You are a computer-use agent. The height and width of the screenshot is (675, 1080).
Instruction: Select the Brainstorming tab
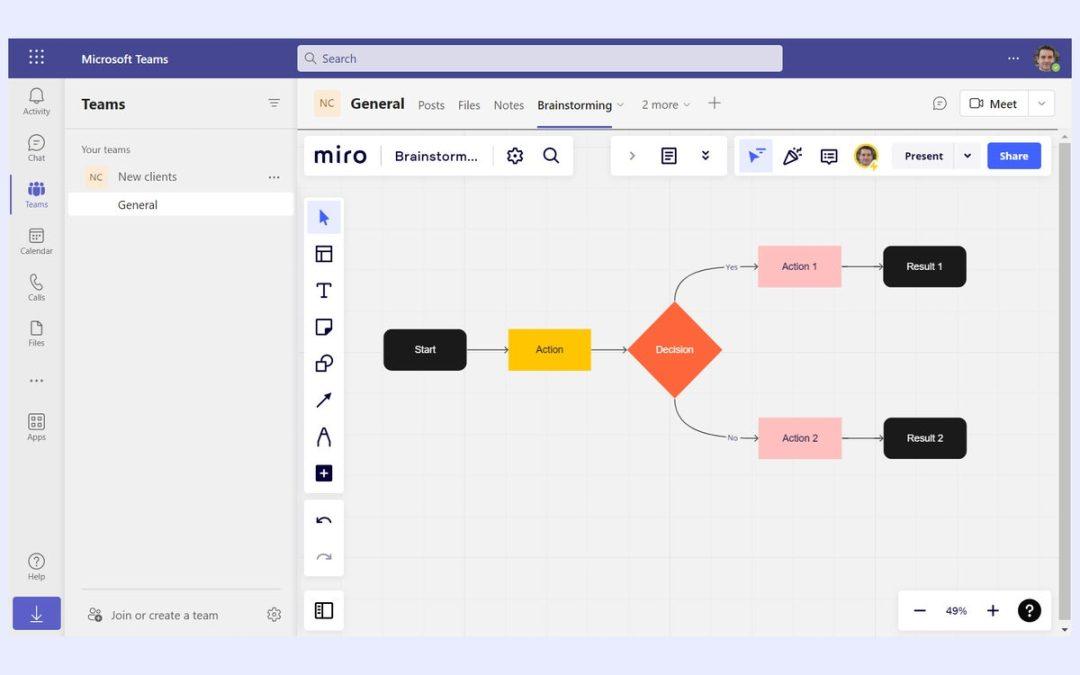point(574,105)
